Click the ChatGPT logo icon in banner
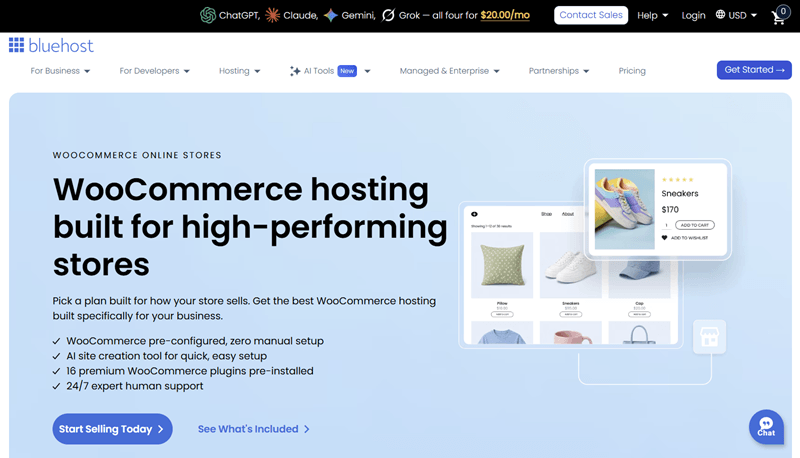Screen dimensions: 800x458 pyautogui.click(x=208, y=15)
